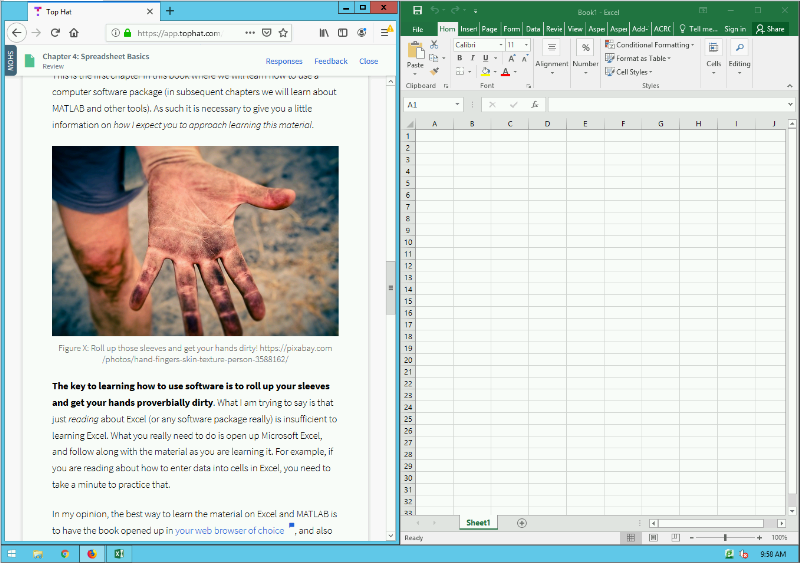Toggle Bold formatting in Excel
Screen dimensions: 800x563
[459, 58]
